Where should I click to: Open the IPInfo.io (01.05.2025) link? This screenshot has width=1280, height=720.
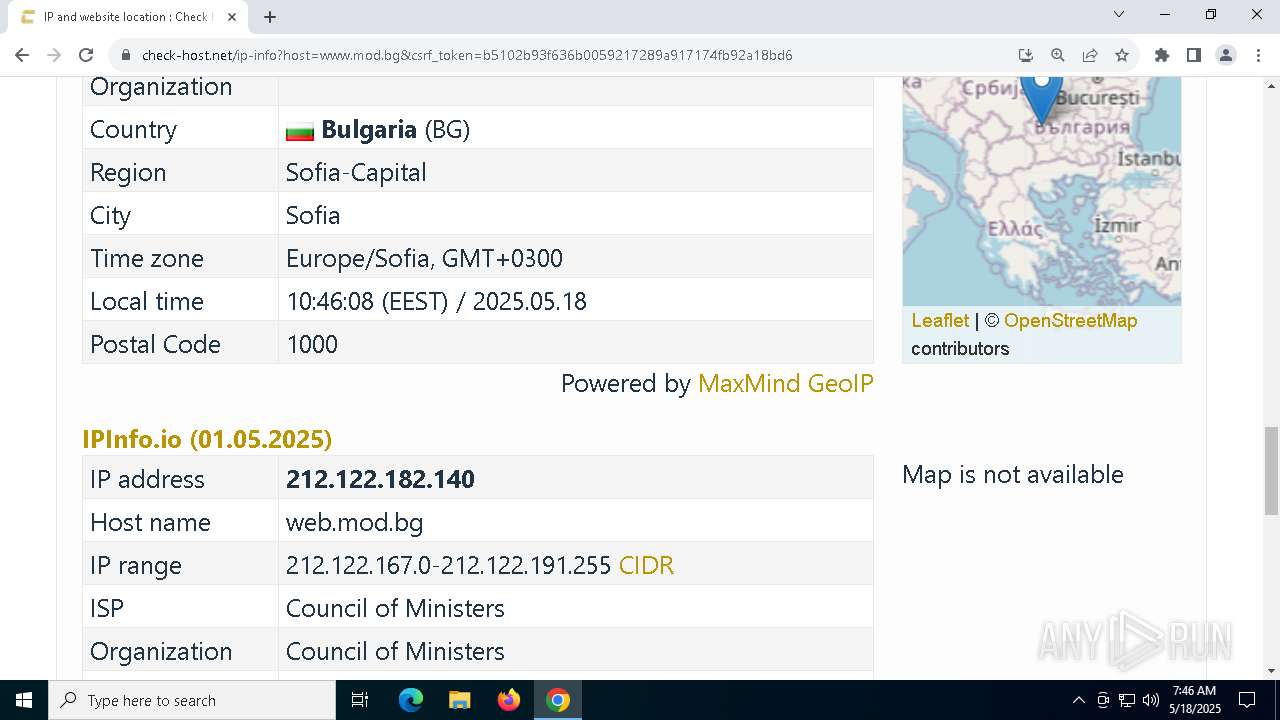207,439
